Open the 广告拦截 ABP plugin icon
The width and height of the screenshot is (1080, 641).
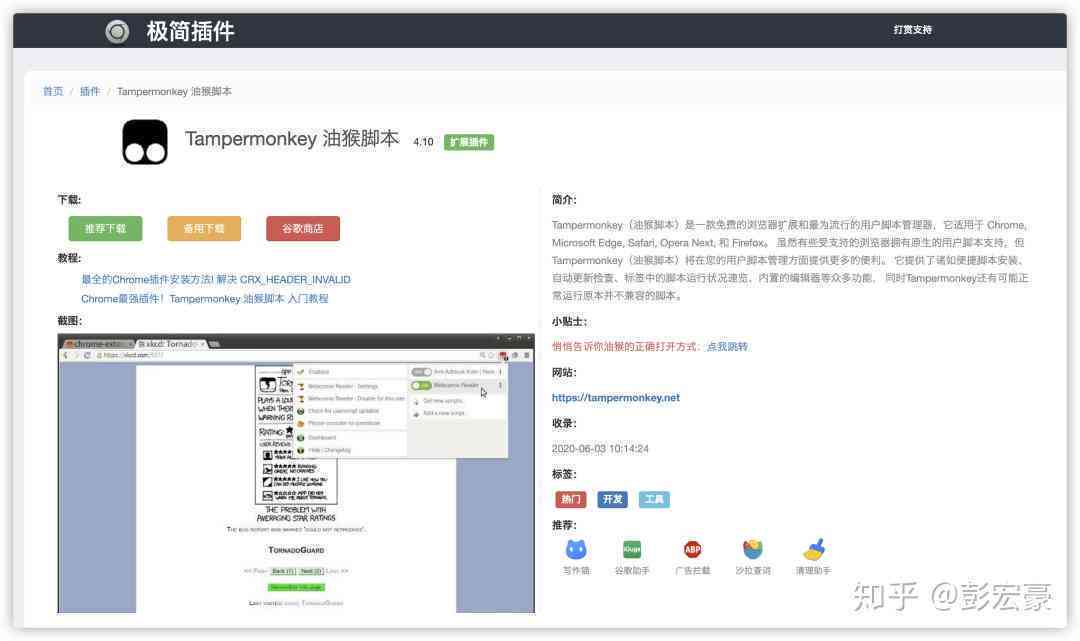[x=692, y=549]
